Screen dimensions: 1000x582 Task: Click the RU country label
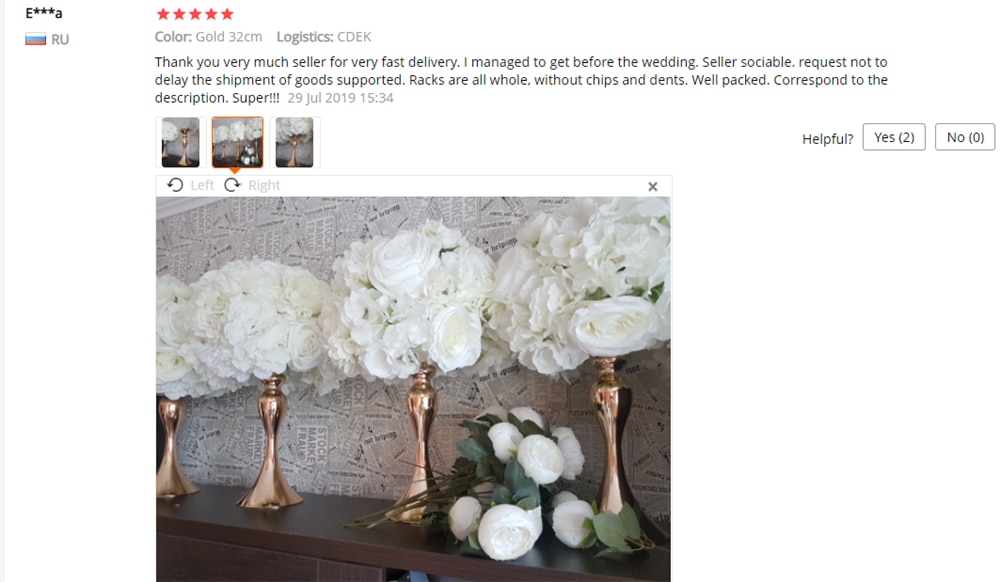60,40
